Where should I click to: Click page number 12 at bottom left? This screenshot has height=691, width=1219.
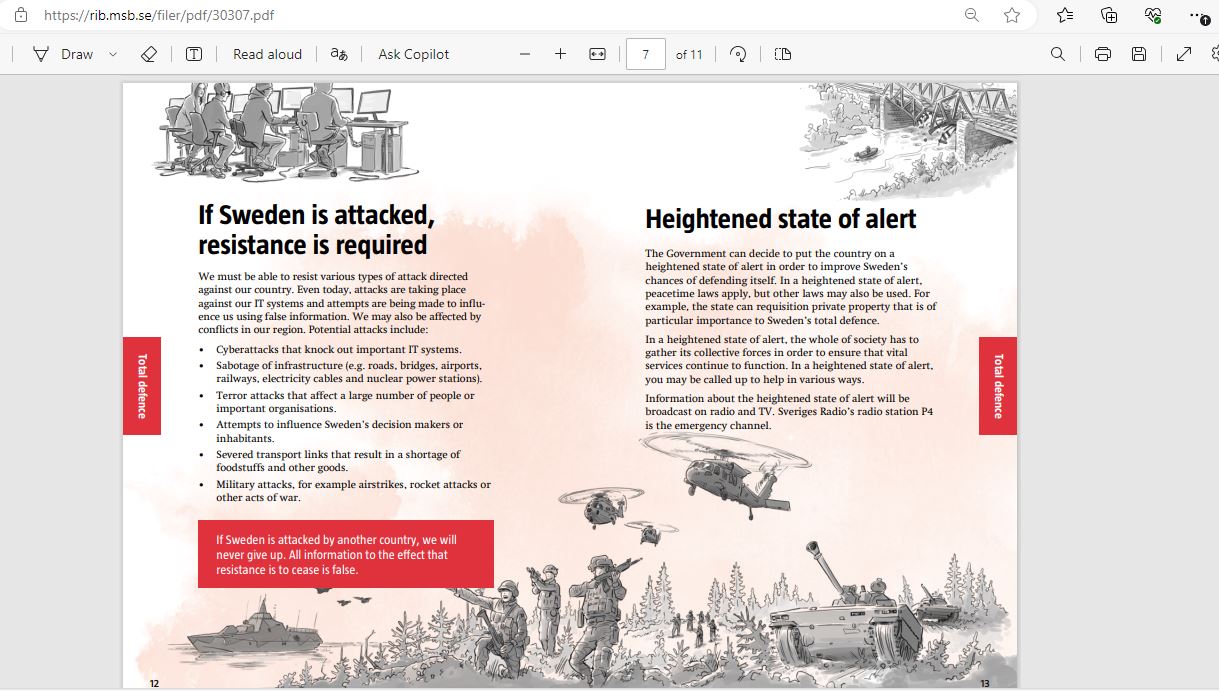click(154, 684)
